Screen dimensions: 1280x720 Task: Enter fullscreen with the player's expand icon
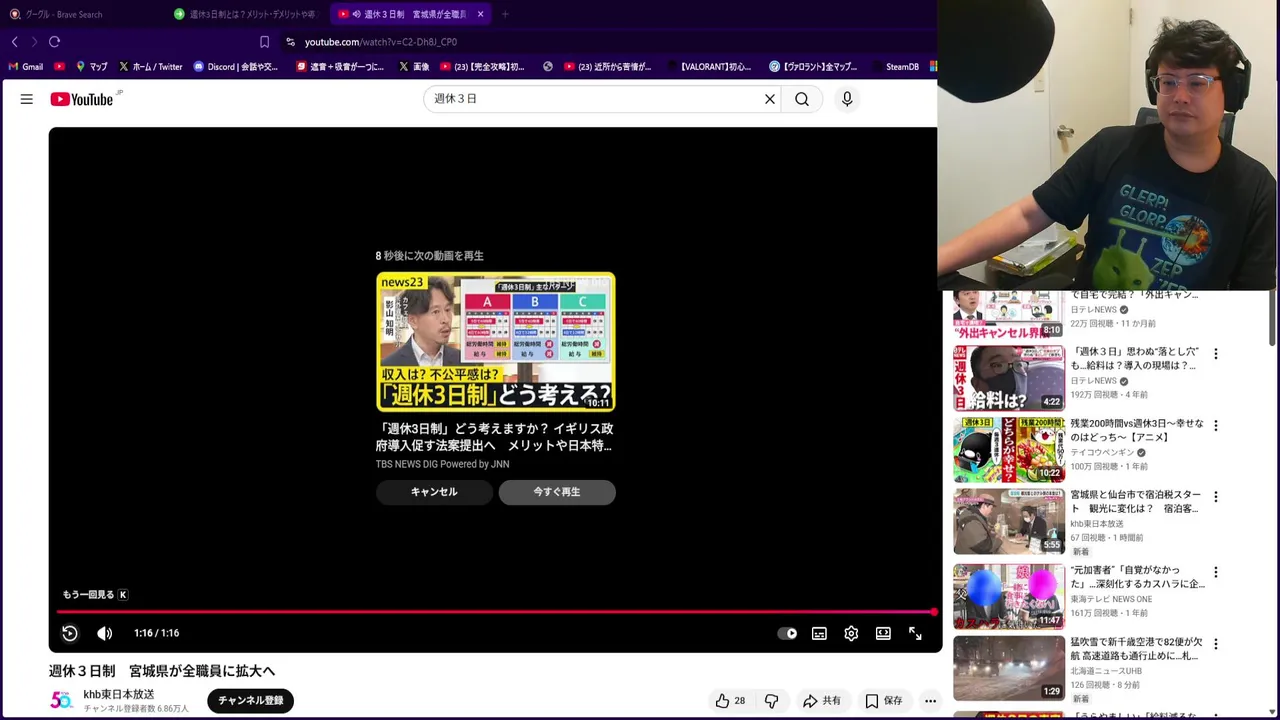pos(915,633)
